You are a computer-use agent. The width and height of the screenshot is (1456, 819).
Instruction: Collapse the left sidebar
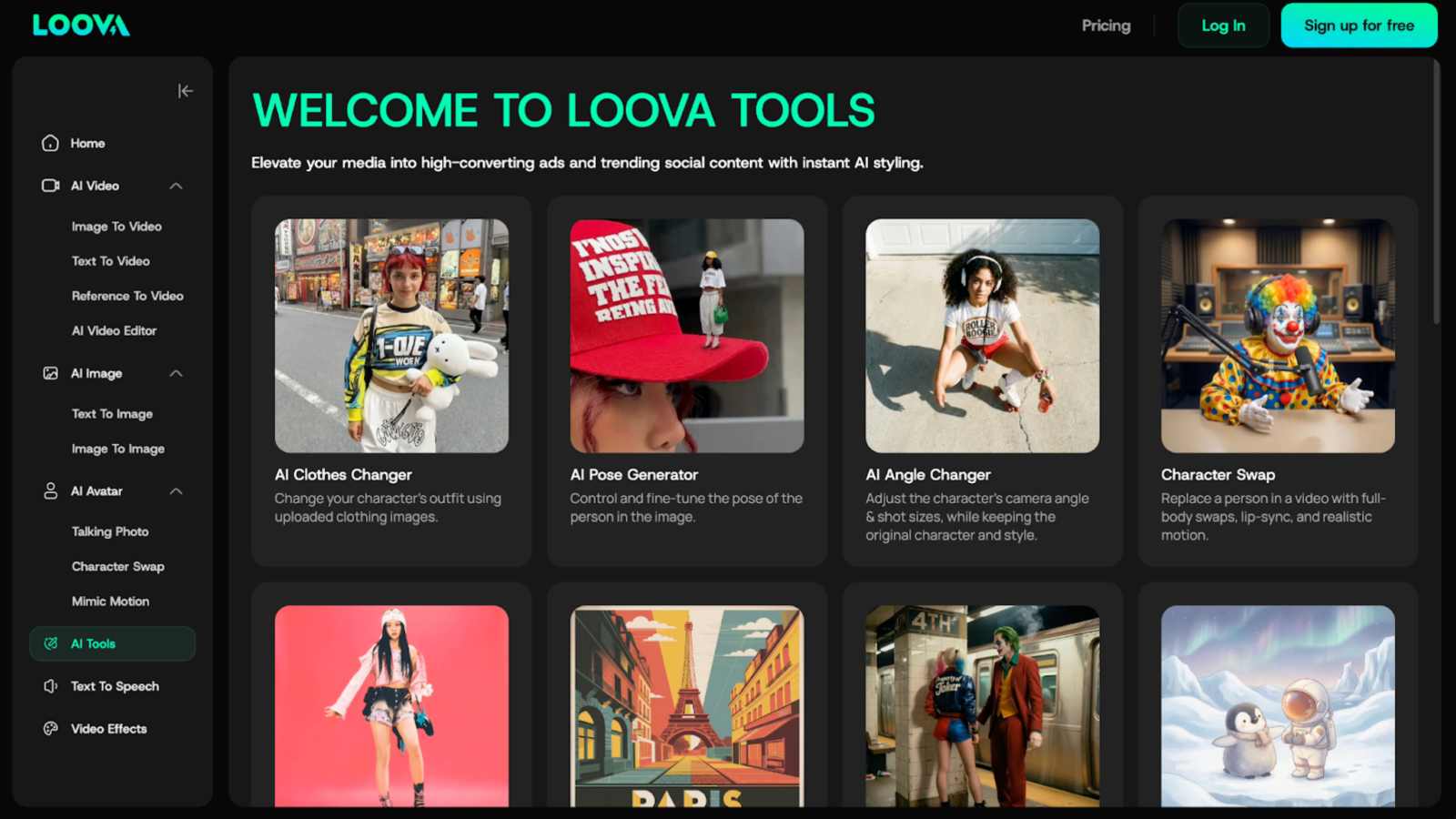tap(186, 91)
